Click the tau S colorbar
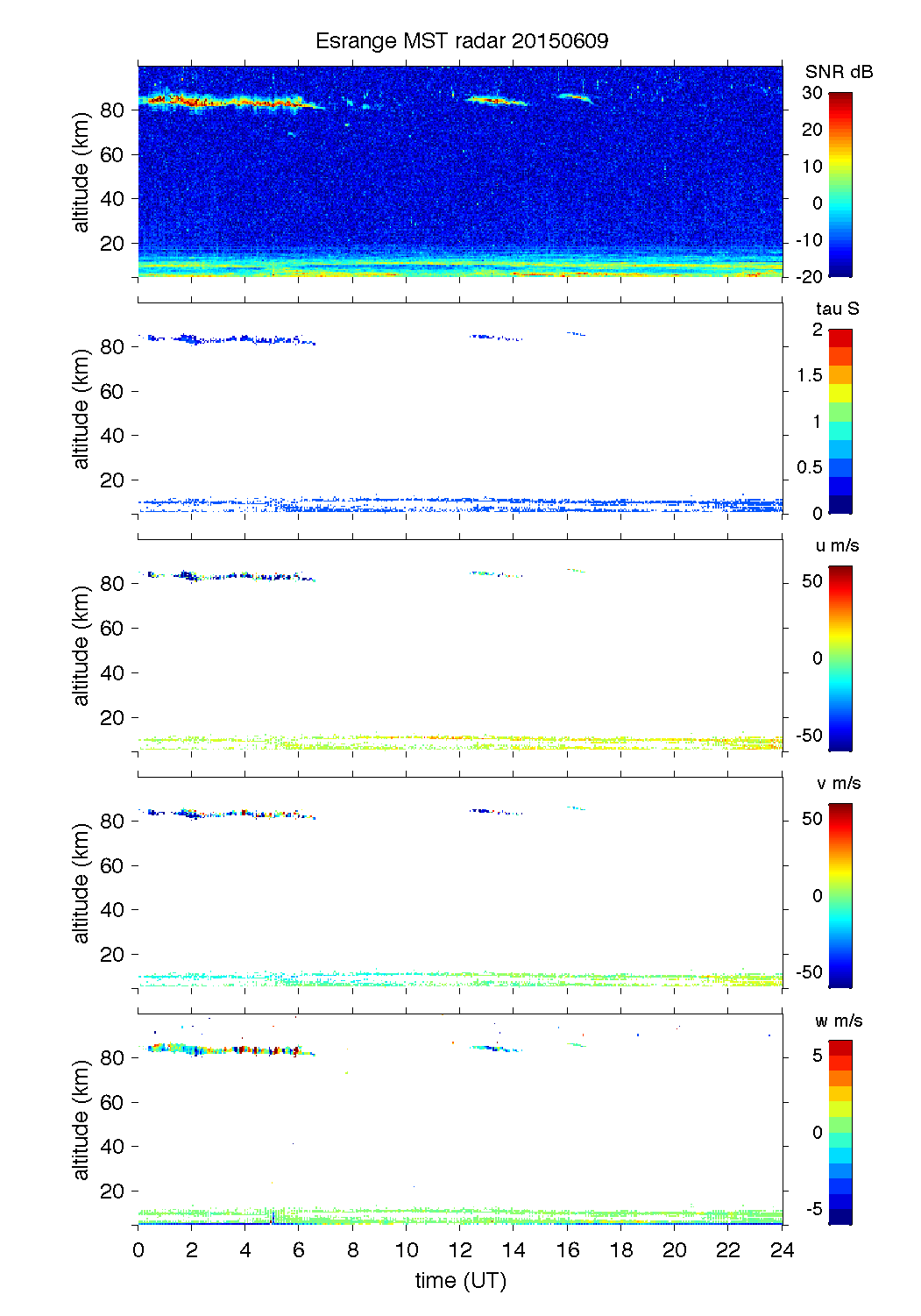 [840, 422]
